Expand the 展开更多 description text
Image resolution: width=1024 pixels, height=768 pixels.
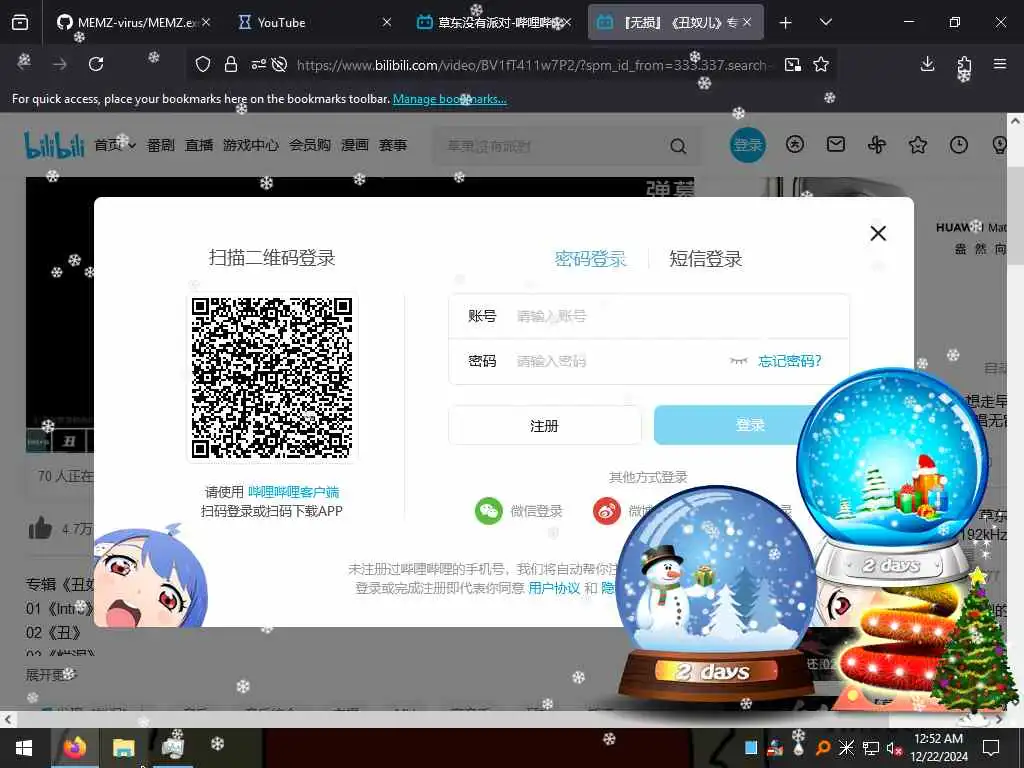pyautogui.click(x=50, y=675)
